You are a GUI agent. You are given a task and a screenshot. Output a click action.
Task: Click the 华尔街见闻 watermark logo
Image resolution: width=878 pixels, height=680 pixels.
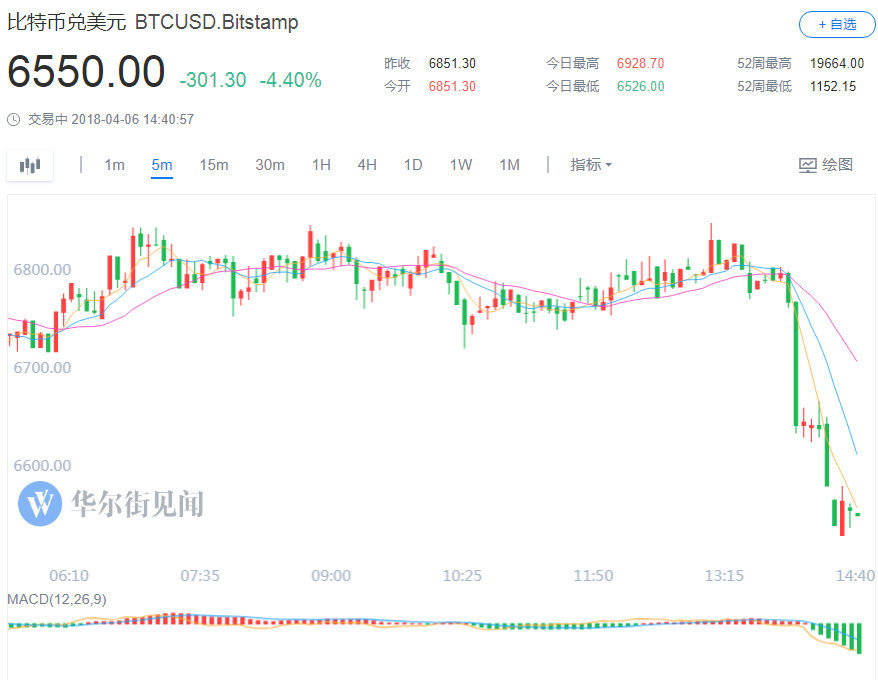pyautogui.click(x=40, y=503)
